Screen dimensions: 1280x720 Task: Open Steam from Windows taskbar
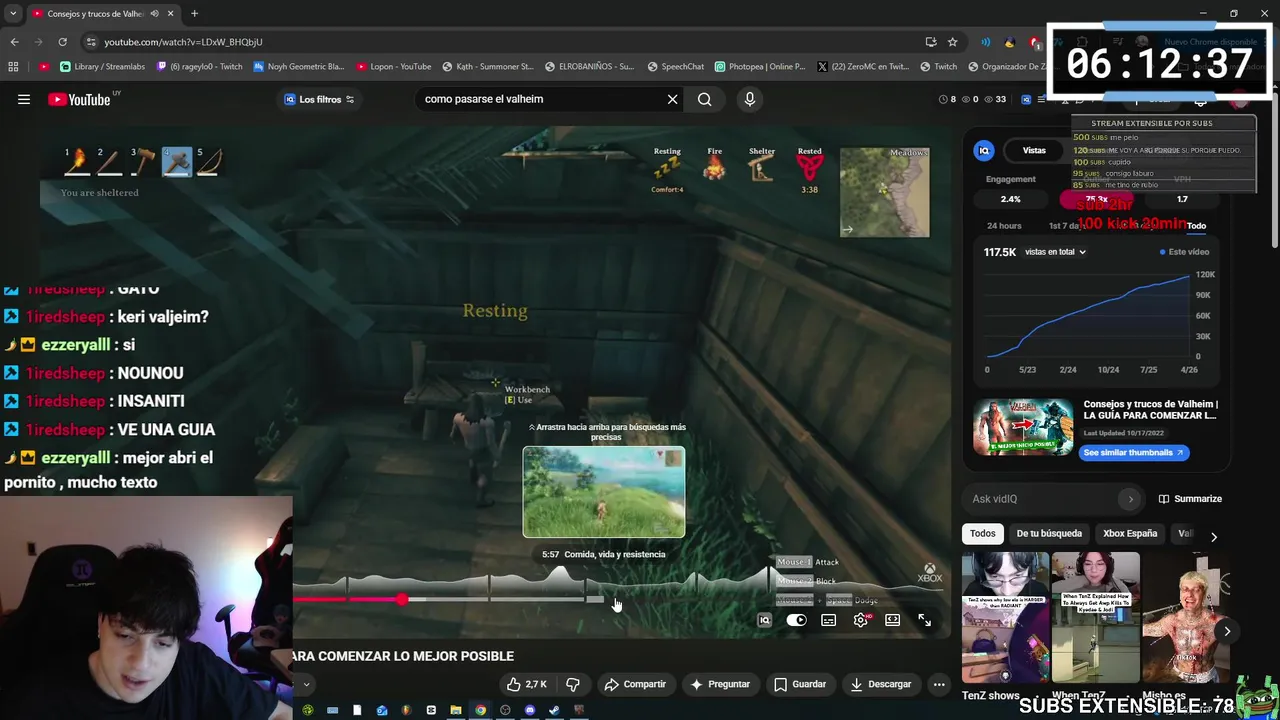[554, 710]
